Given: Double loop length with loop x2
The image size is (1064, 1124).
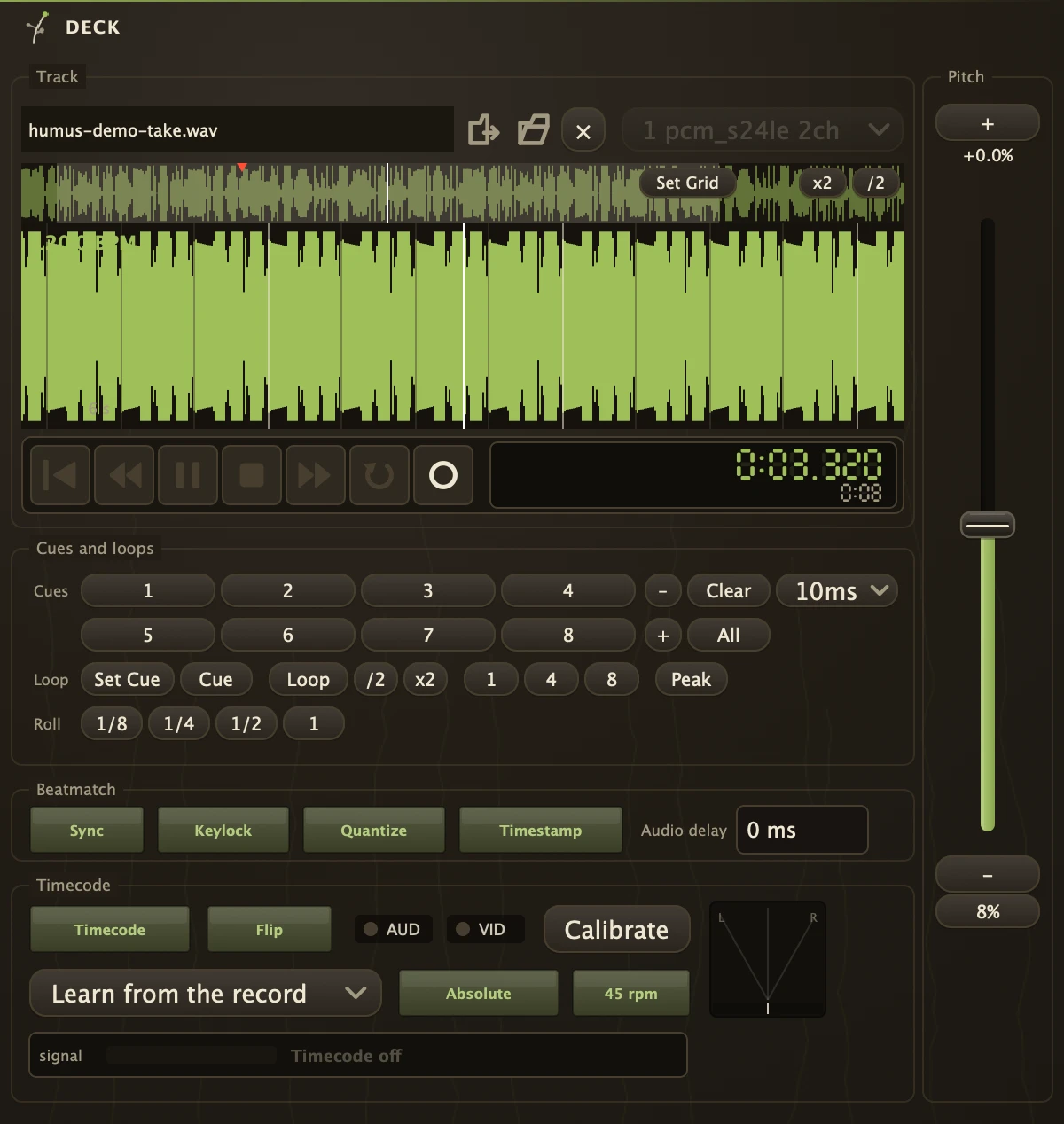Looking at the screenshot, I should [426, 680].
